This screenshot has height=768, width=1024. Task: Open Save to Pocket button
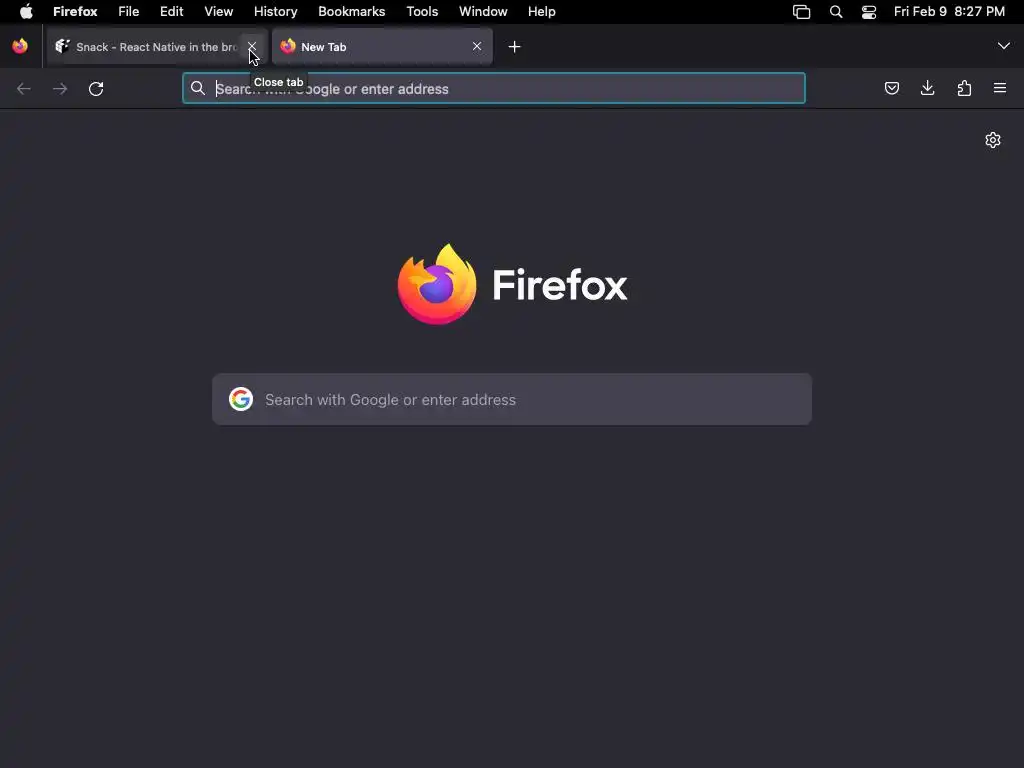891,88
